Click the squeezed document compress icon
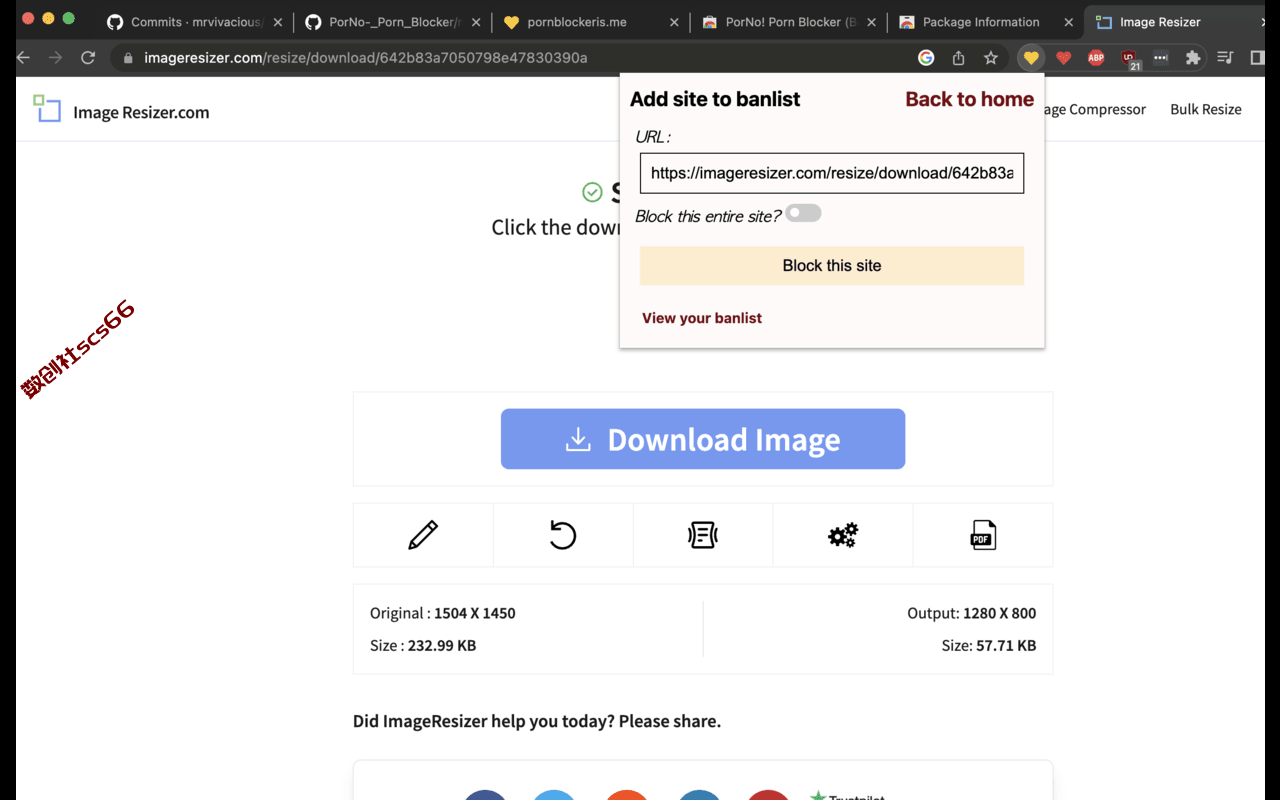Image resolution: width=1280 pixels, height=800 pixels. [x=703, y=535]
